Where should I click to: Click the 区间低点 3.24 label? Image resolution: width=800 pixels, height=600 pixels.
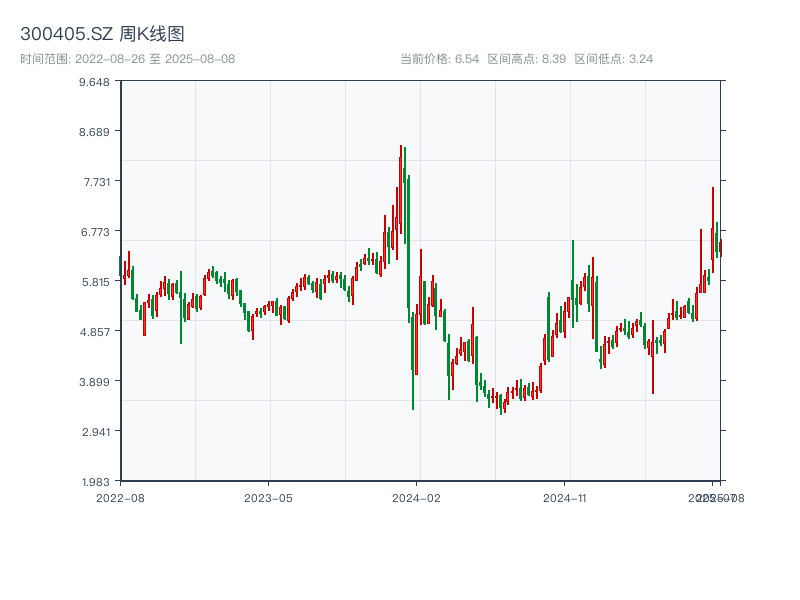tap(614, 59)
